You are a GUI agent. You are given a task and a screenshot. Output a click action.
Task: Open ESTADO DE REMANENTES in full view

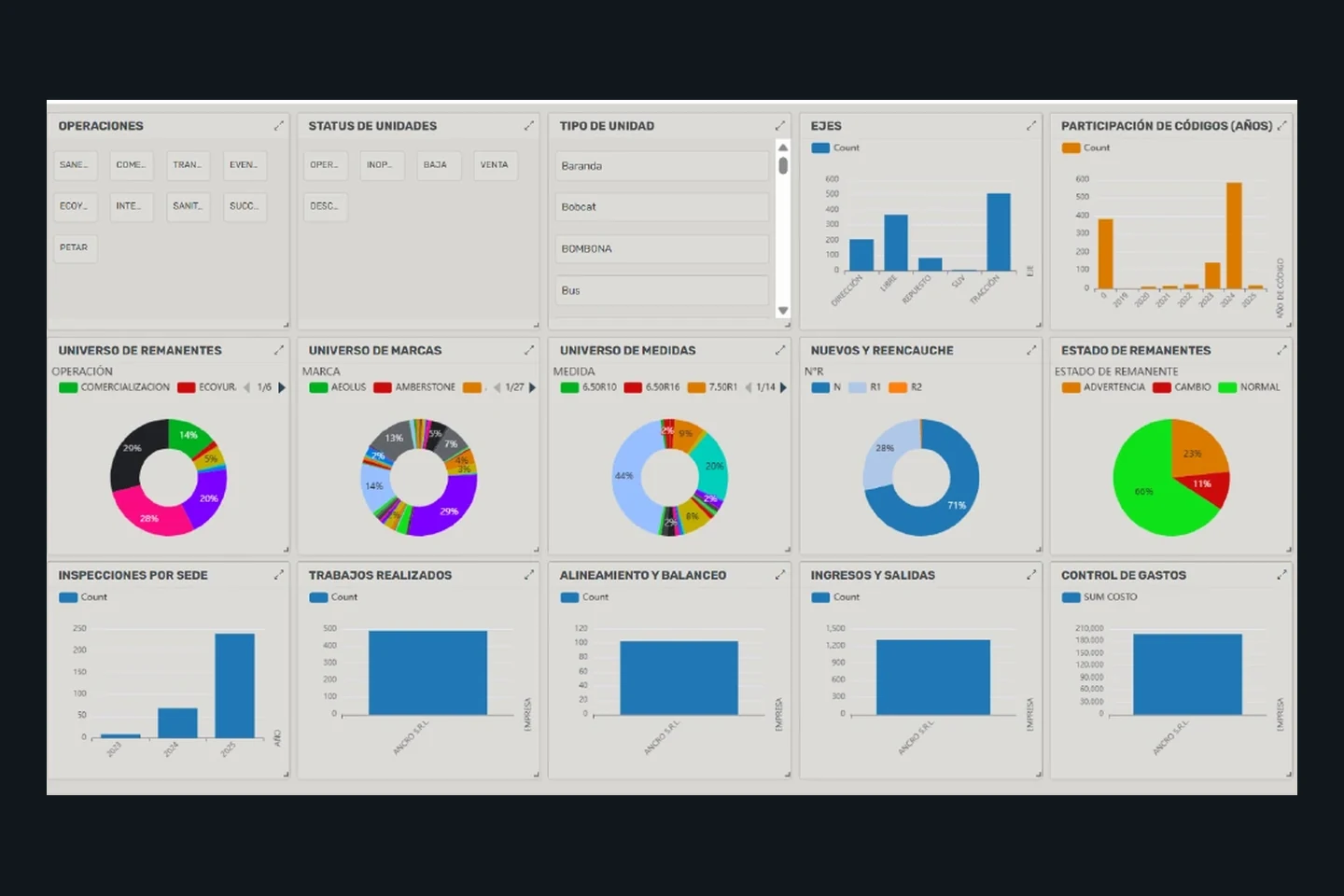pyautogui.click(x=1282, y=350)
